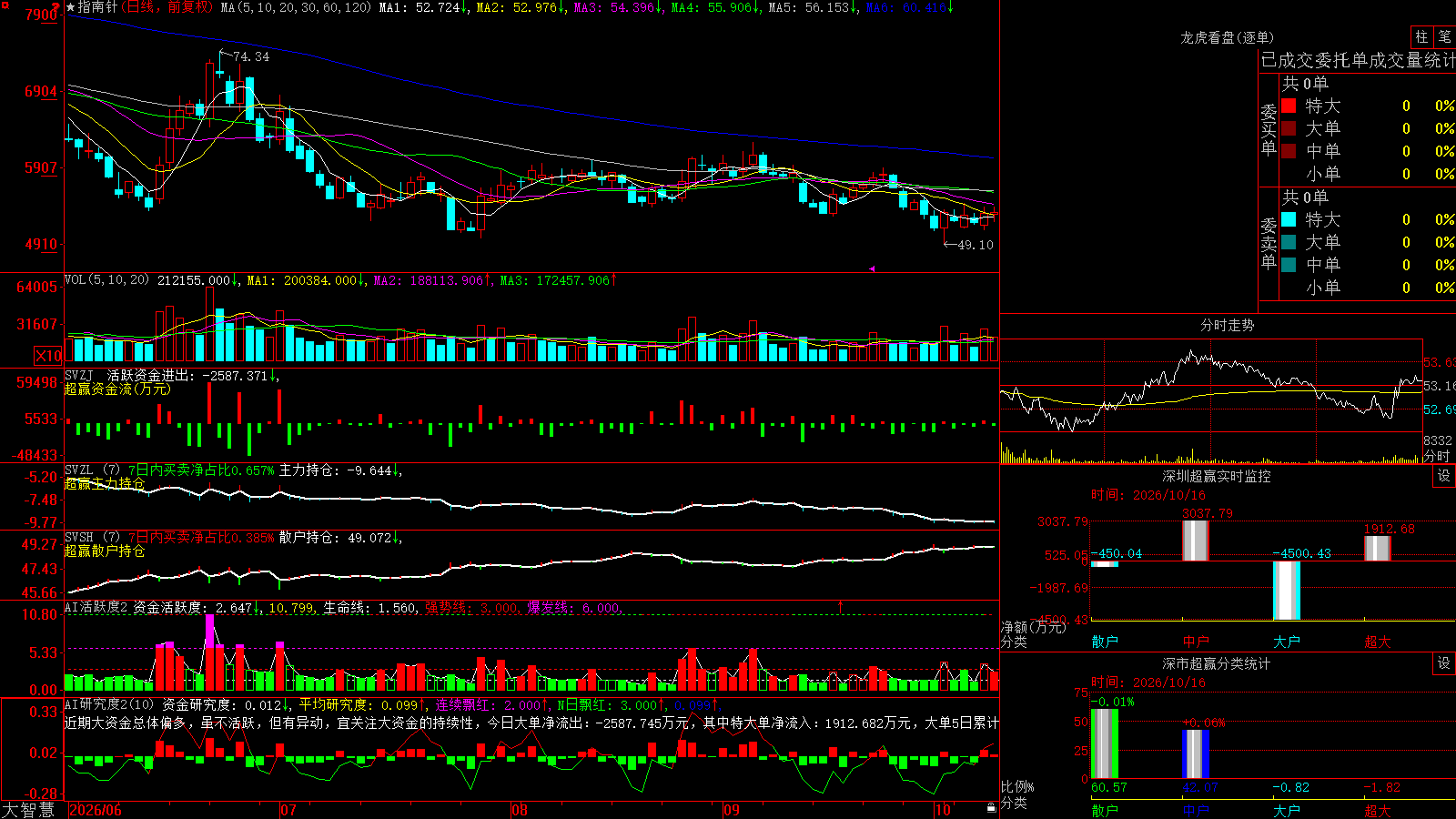Open 设 settings for 深圳超赢实时监控

pyautogui.click(x=1444, y=476)
